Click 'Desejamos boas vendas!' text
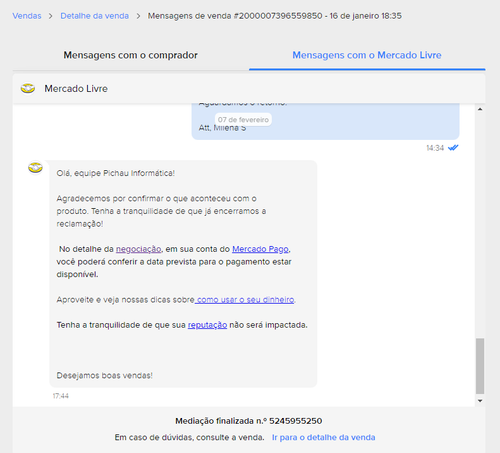500x453 pixels. [x=105, y=376]
